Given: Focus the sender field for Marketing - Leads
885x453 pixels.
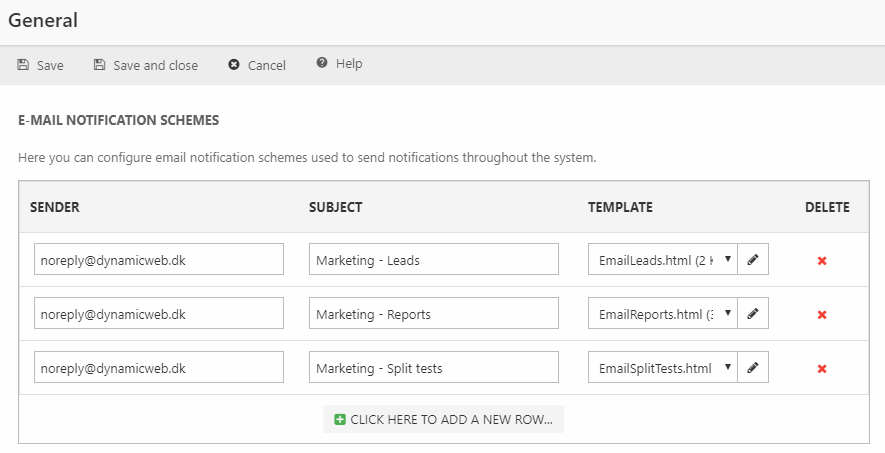Looking at the screenshot, I should pos(159,260).
